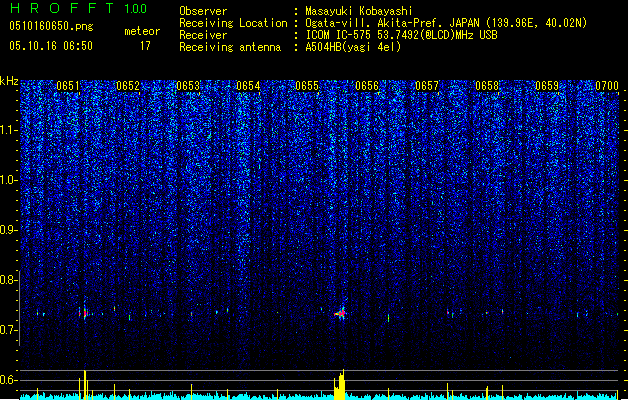Click the 1.1 kHz axis label
Screen dimensions: 629x400
point(9,130)
